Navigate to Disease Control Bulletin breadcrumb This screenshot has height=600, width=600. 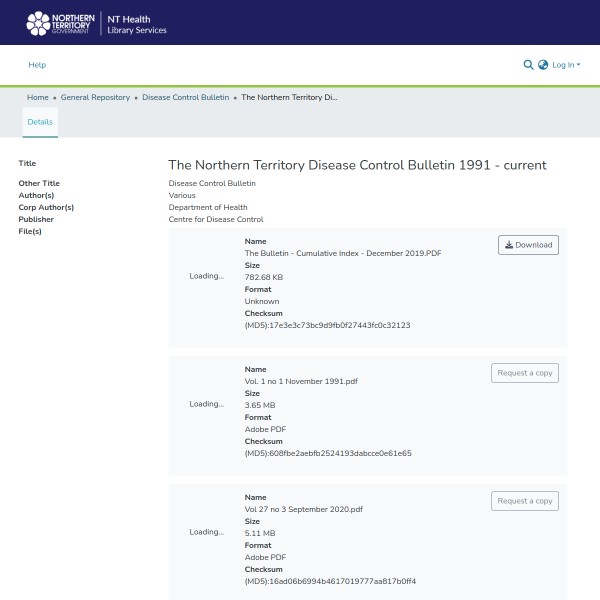click(186, 98)
